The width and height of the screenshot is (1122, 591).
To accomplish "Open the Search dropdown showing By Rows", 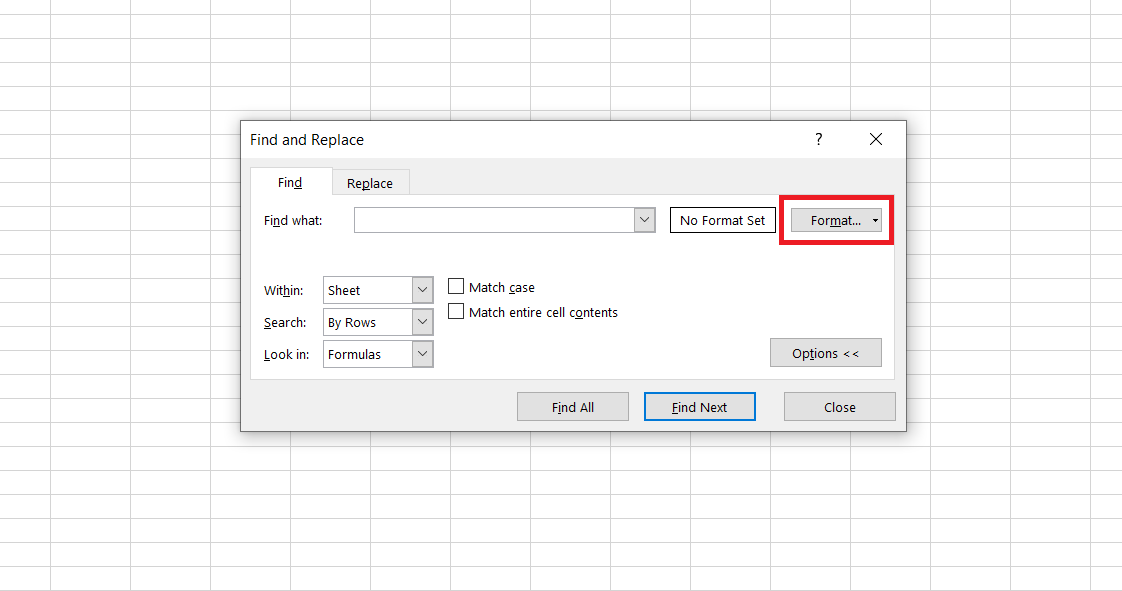I will (x=379, y=323).
